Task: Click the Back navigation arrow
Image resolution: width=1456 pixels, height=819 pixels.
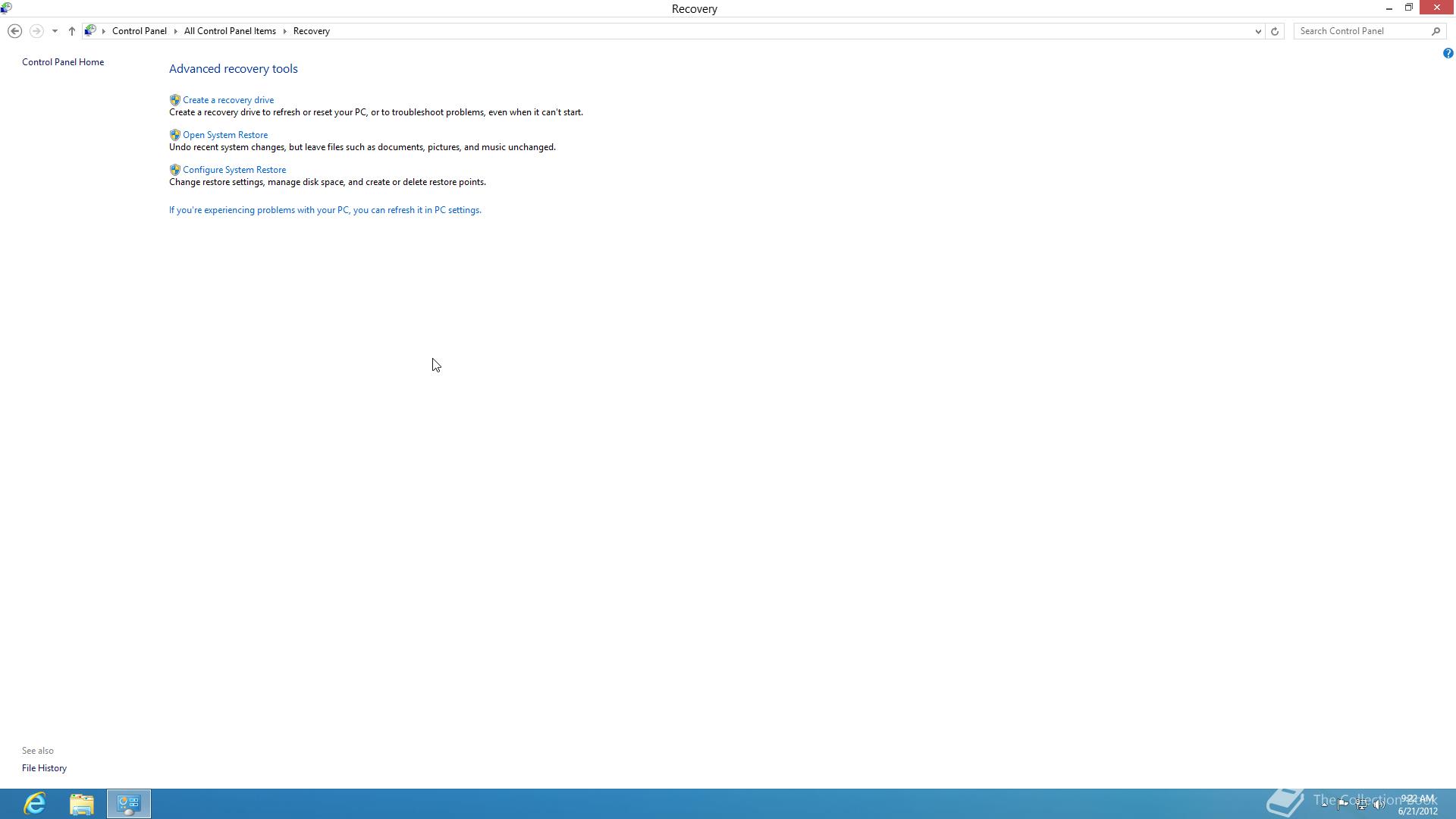Action: point(14,31)
